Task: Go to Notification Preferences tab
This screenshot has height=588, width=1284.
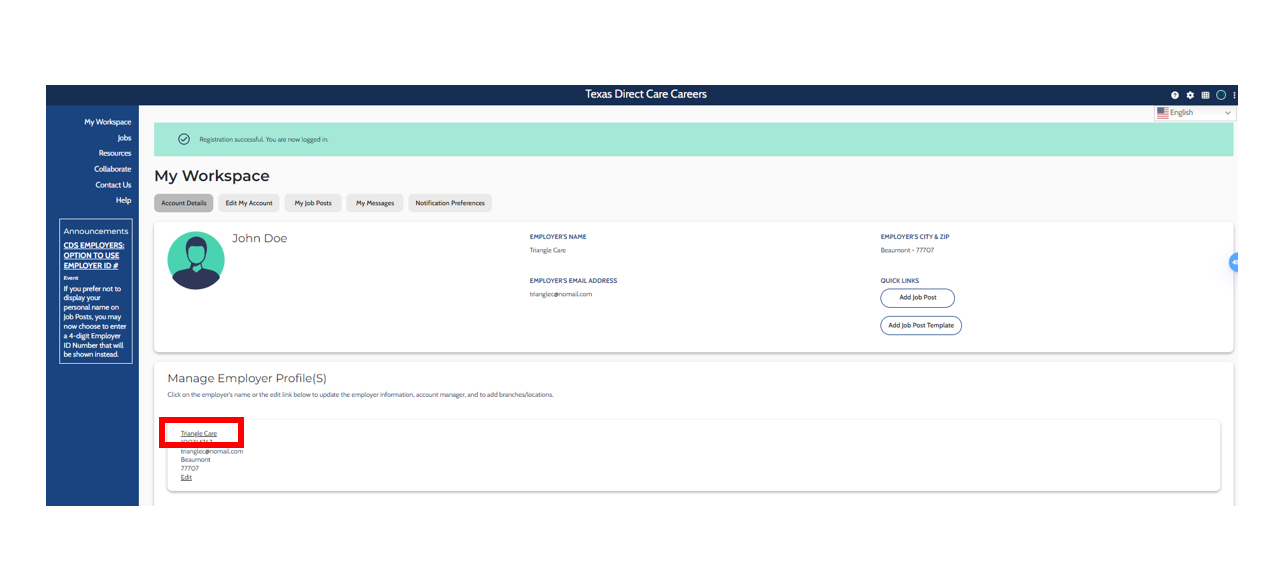Action: click(450, 203)
